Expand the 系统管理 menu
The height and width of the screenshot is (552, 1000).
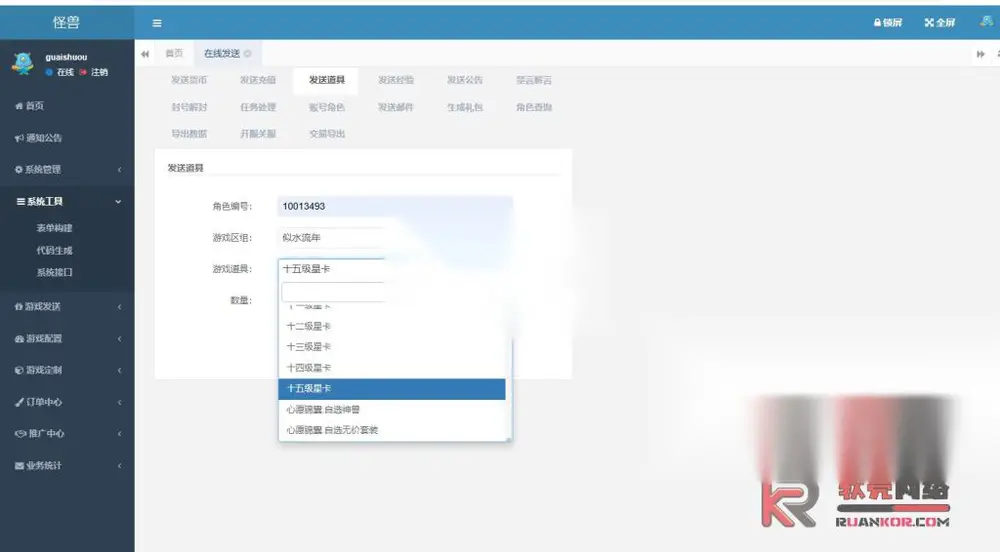(67, 170)
